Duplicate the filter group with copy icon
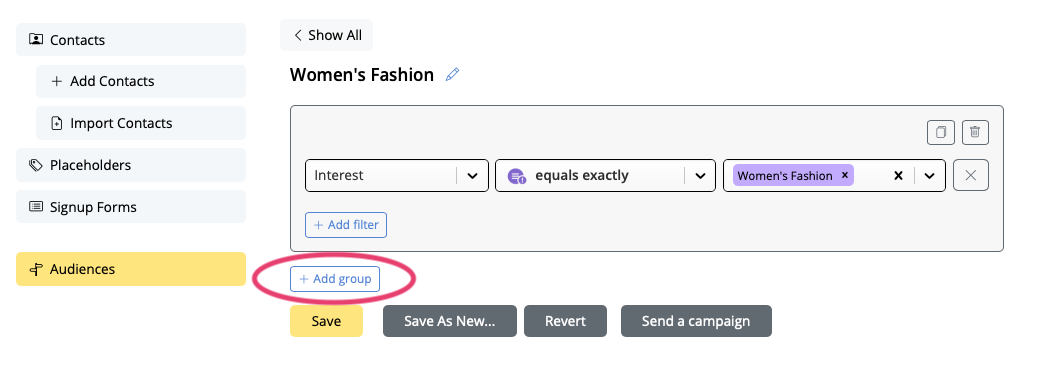 point(940,132)
